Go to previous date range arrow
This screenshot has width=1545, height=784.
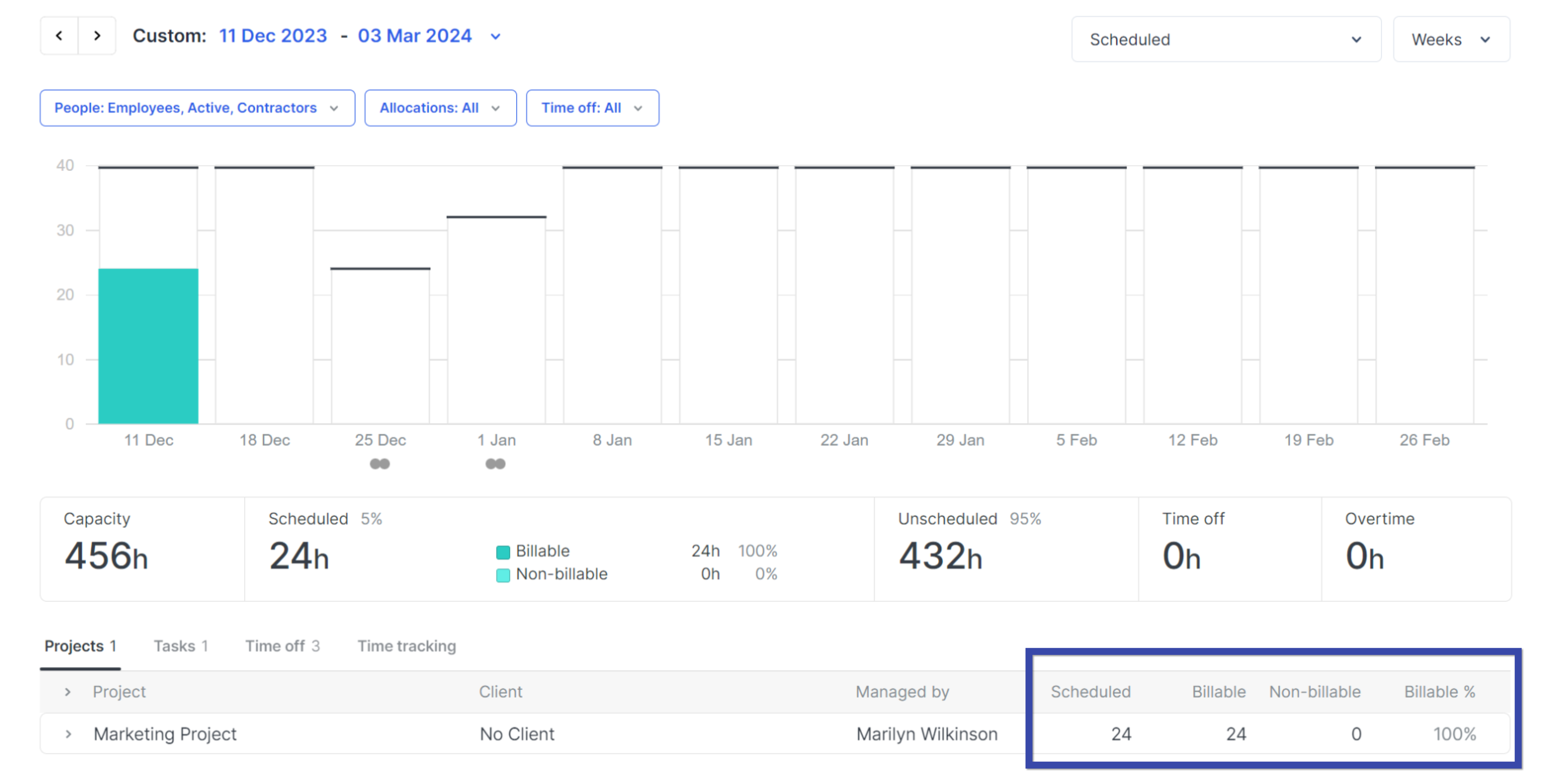point(59,36)
